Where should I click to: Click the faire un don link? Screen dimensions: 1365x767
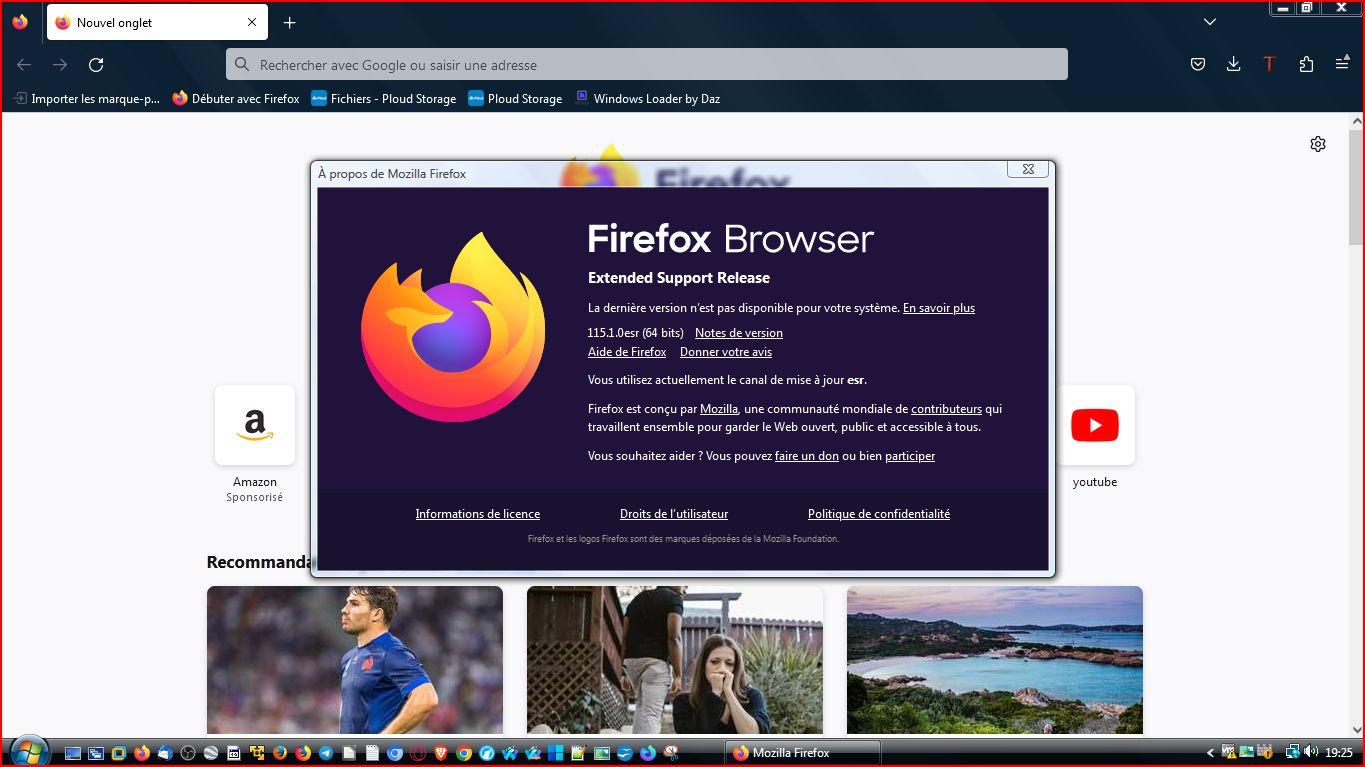(x=807, y=456)
